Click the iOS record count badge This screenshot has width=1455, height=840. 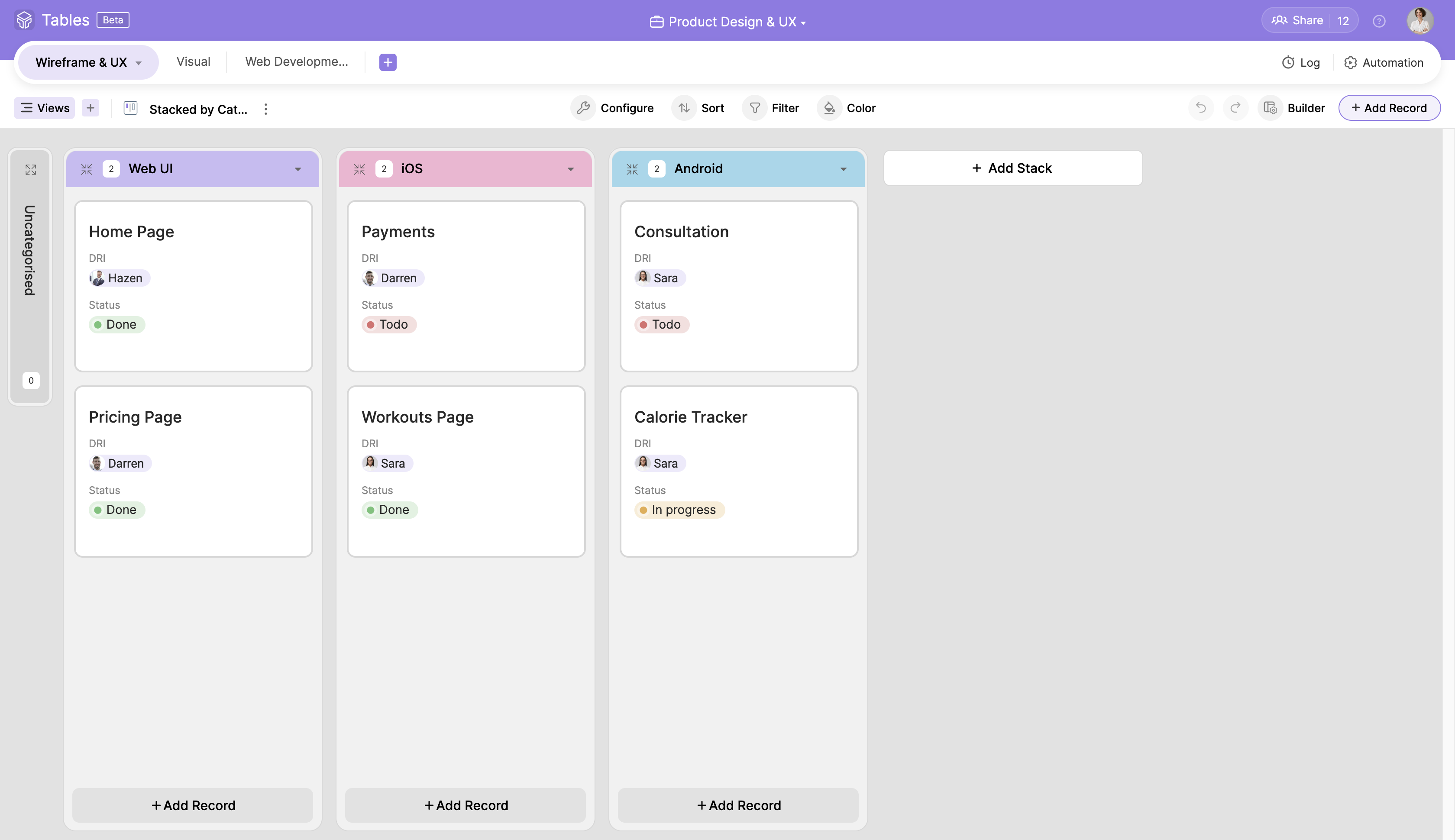point(384,169)
